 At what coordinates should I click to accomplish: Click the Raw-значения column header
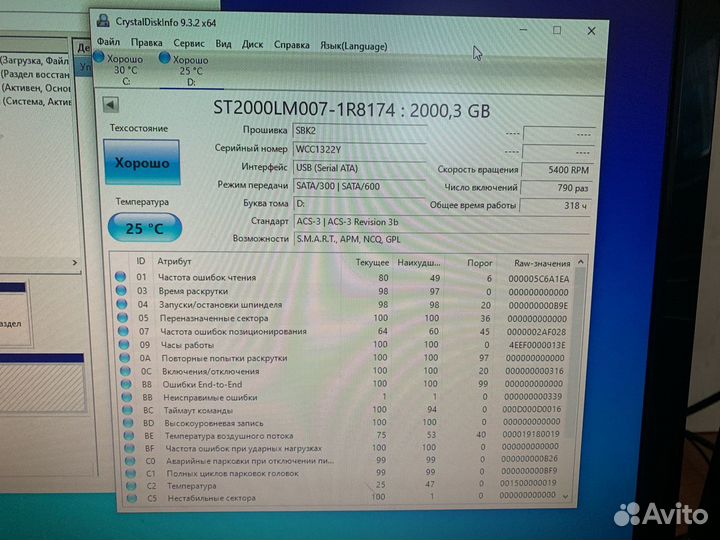542,264
